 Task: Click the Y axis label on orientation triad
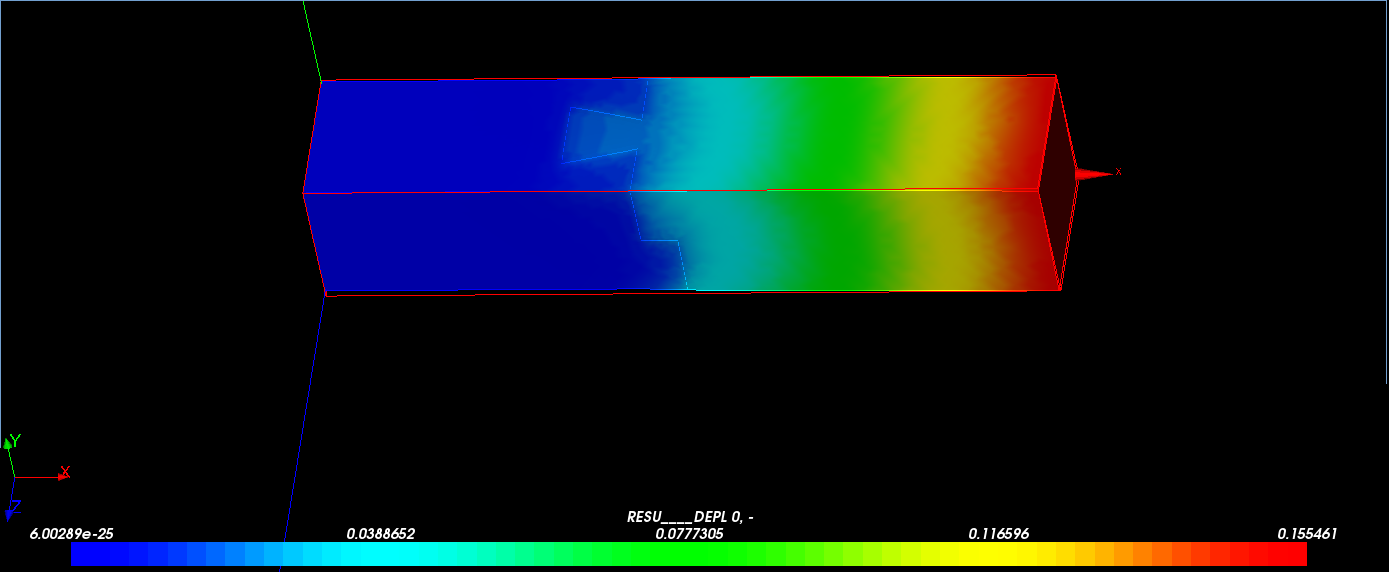tap(15, 440)
